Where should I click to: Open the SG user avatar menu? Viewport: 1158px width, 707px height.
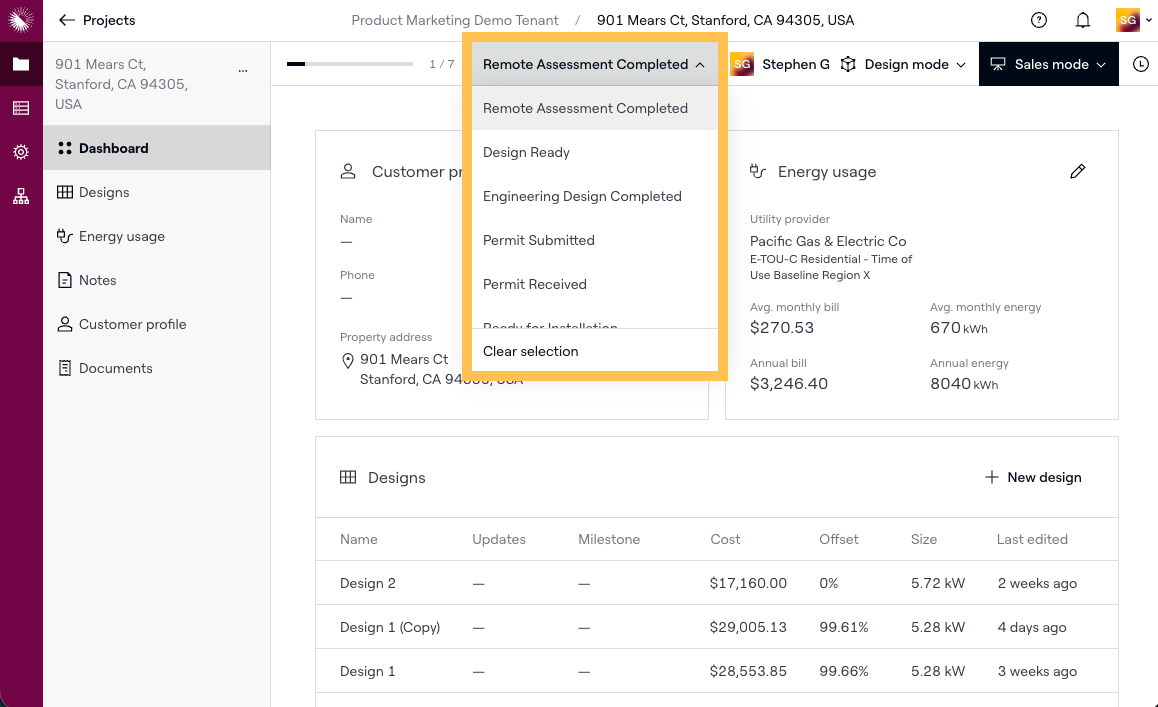pos(1133,20)
